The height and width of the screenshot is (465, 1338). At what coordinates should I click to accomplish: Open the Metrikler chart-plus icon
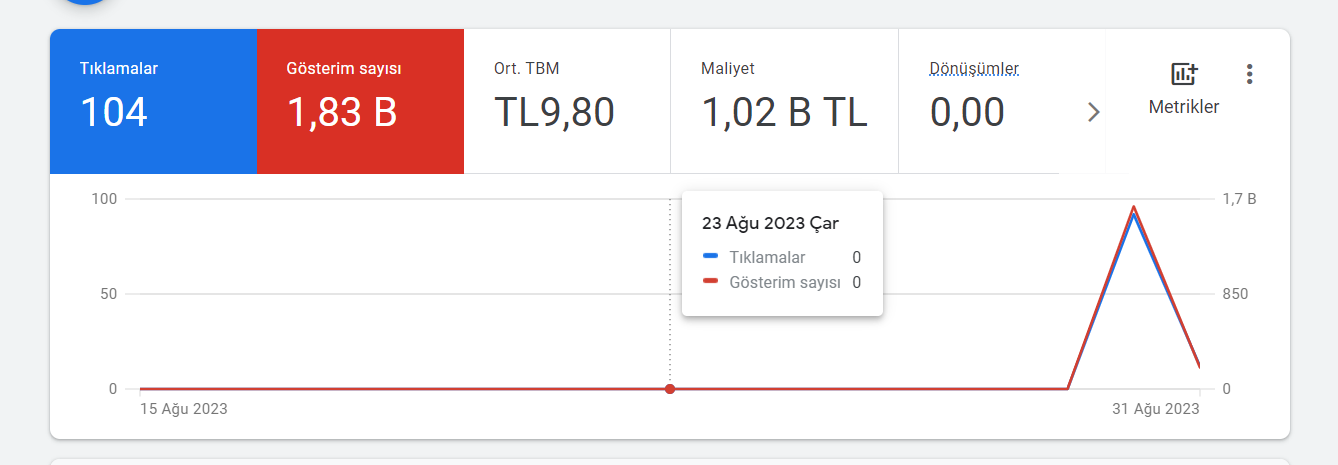[1184, 74]
